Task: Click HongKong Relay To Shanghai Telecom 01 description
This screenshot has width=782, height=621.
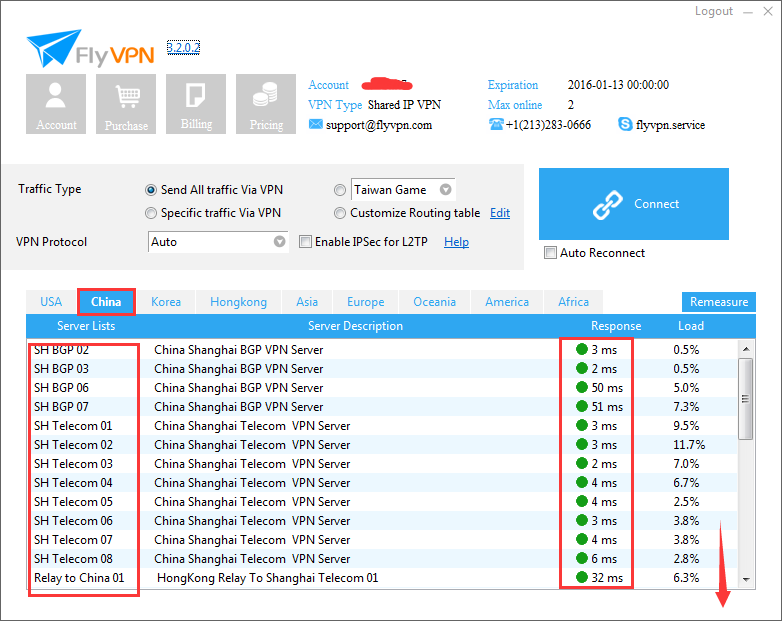Action: pos(267,578)
